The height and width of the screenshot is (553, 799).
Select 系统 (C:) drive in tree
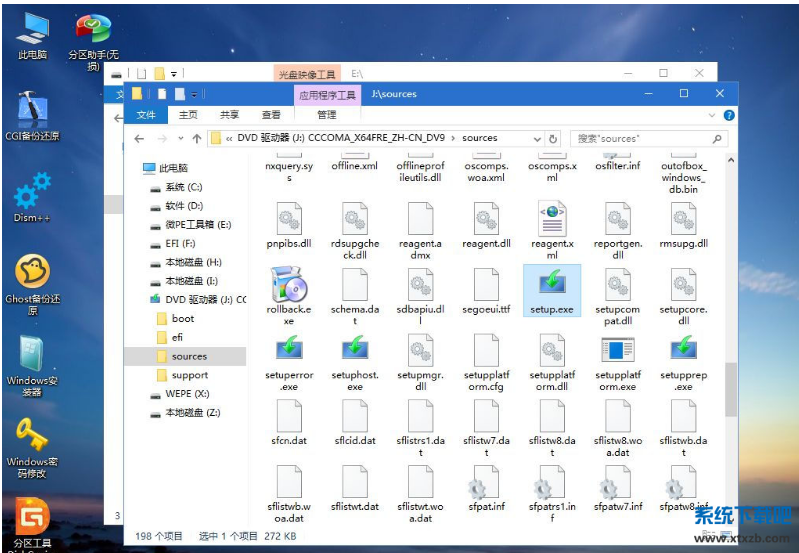click(177, 188)
